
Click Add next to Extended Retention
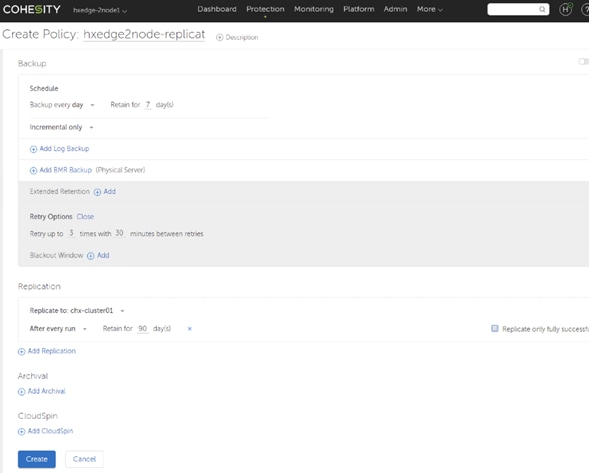(x=110, y=192)
